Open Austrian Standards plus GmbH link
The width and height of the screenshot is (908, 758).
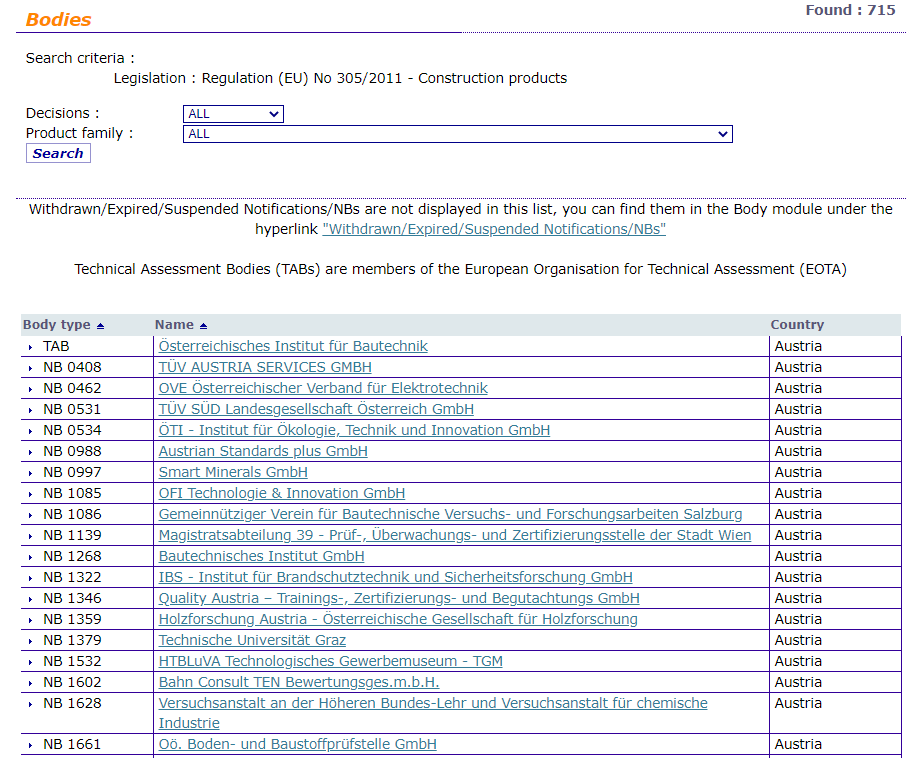(263, 451)
